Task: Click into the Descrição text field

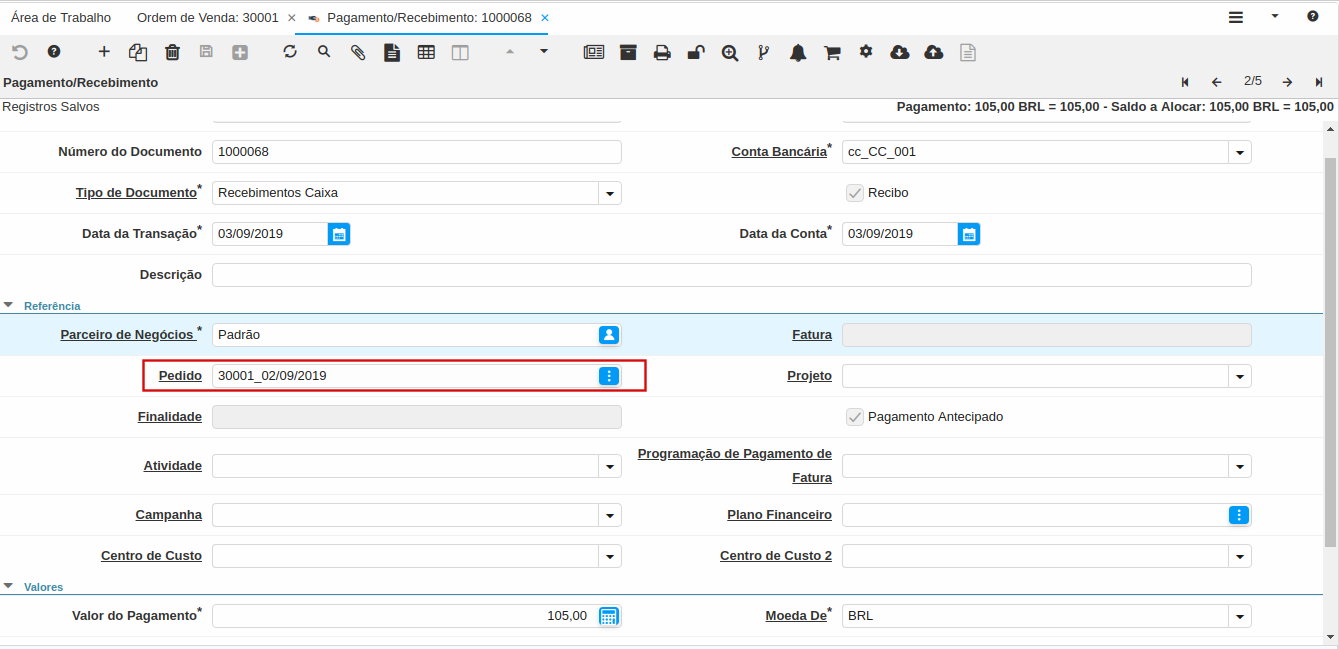Action: 731,275
